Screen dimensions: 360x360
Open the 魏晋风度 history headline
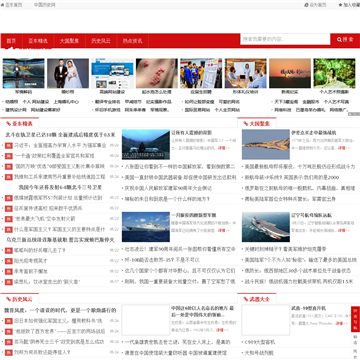pos(60,310)
